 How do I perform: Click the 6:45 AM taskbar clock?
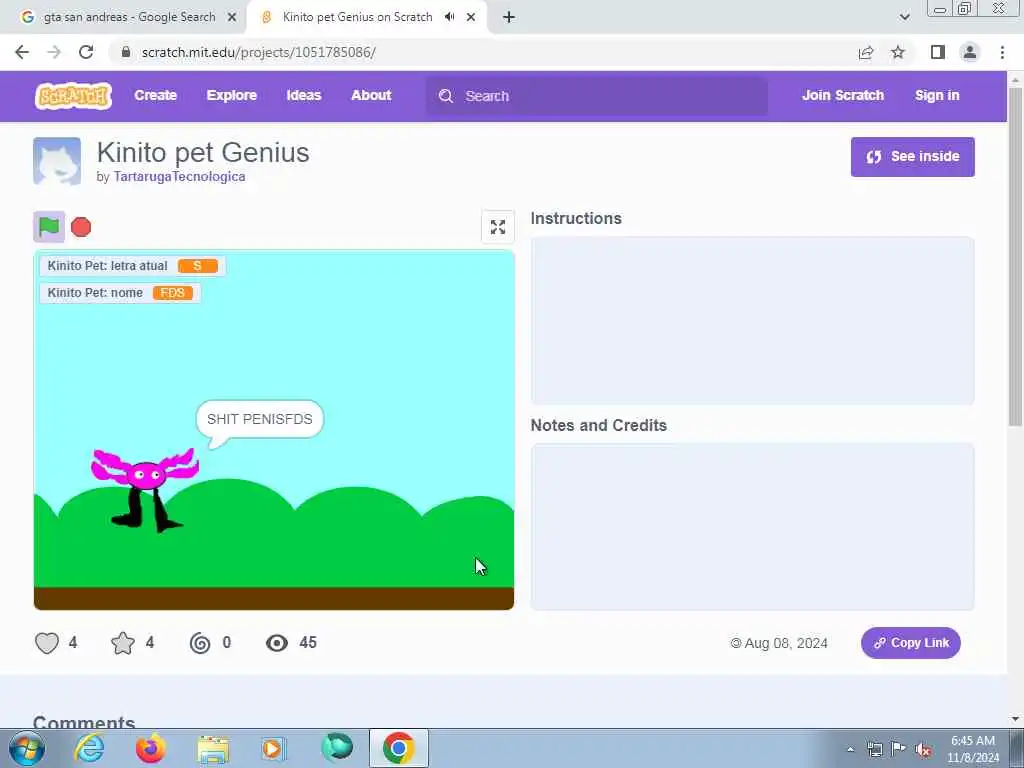[972, 749]
